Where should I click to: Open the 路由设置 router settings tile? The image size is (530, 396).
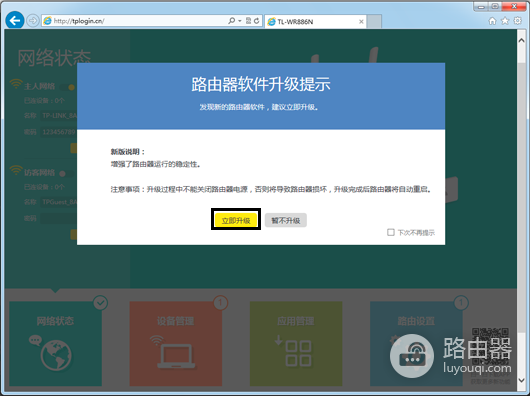[416, 344]
